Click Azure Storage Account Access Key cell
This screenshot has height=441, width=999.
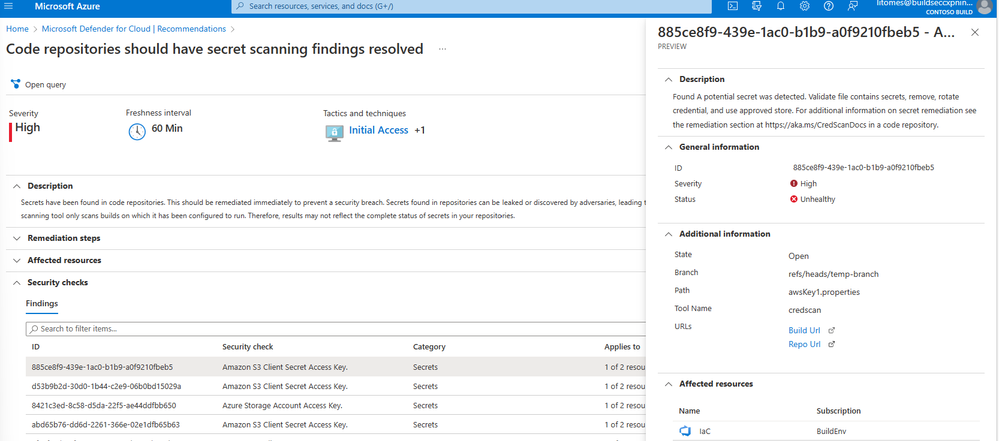pyautogui.click(x=282, y=405)
